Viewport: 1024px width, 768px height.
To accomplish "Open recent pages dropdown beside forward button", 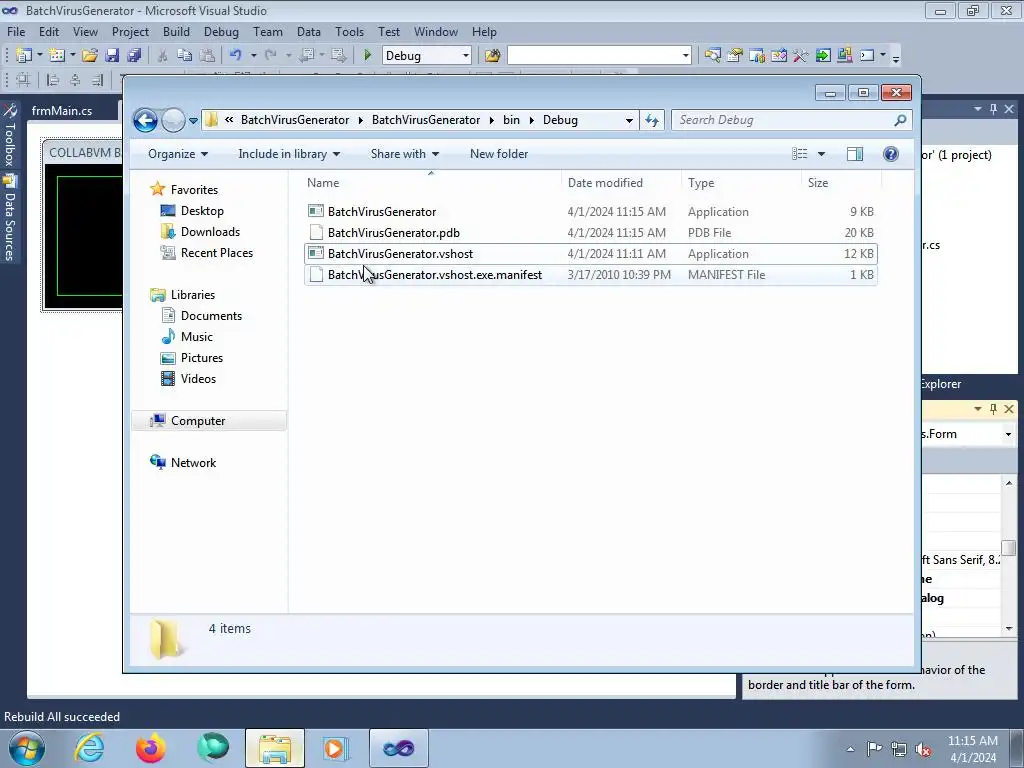I will pos(193,121).
